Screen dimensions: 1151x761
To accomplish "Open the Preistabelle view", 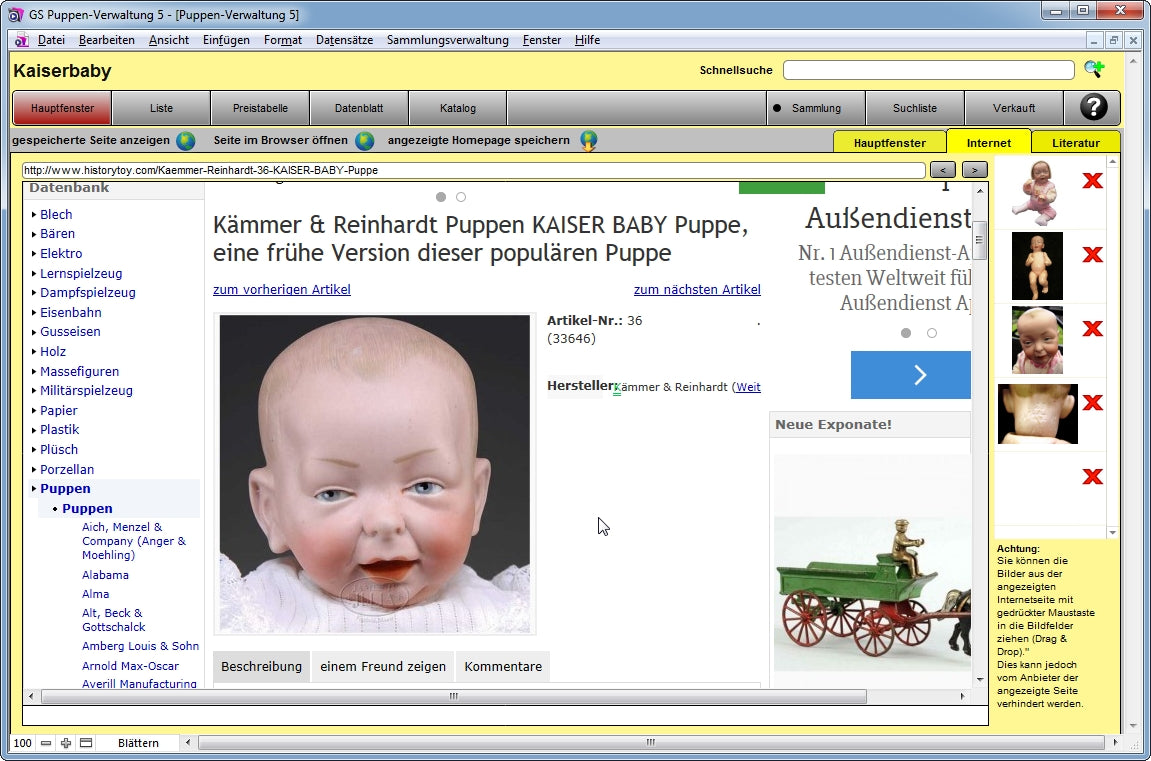I will [260, 108].
